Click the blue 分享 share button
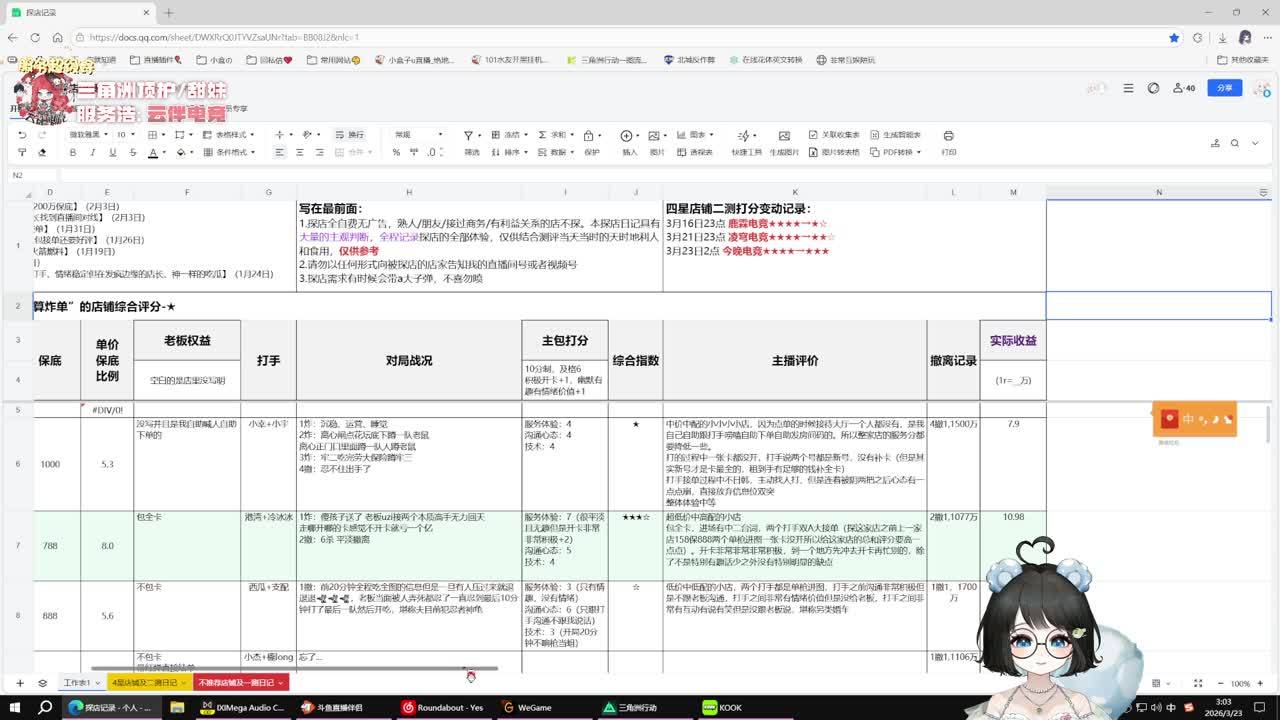The width and height of the screenshot is (1280, 720). coord(1225,88)
